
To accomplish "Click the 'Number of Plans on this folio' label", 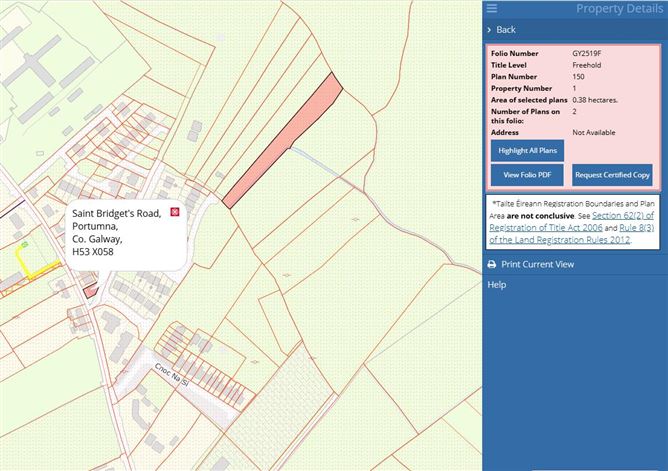I will pos(525,116).
